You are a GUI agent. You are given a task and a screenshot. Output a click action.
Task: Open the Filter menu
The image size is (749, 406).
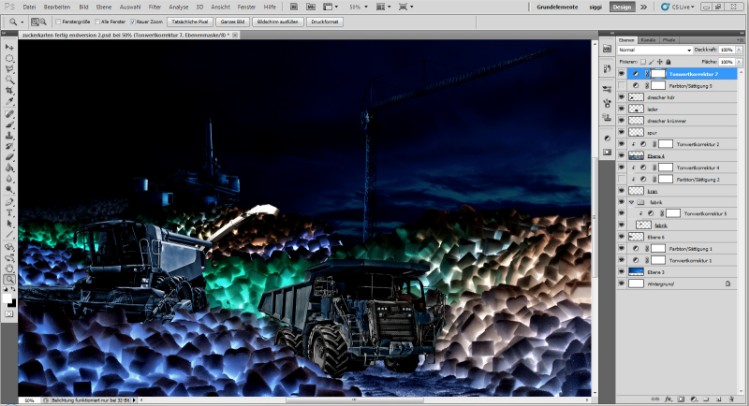pos(154,6)
